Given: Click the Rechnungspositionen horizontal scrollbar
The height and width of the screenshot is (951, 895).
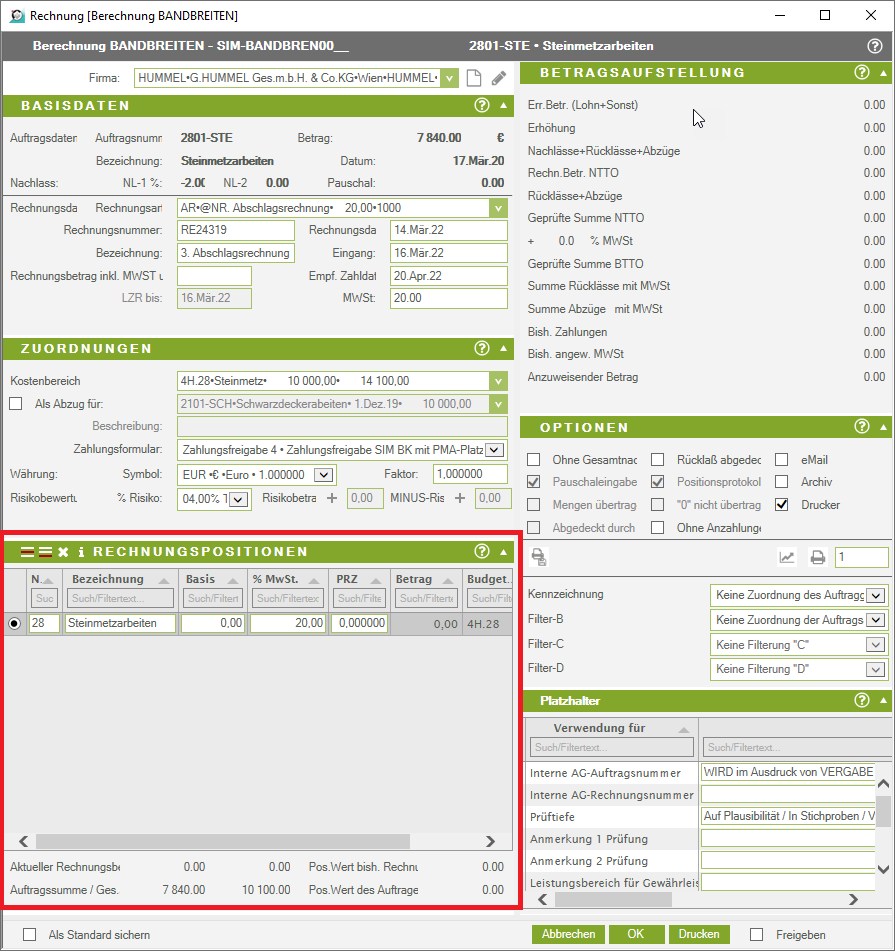Looking at the screenshot, I should [222, 842].
